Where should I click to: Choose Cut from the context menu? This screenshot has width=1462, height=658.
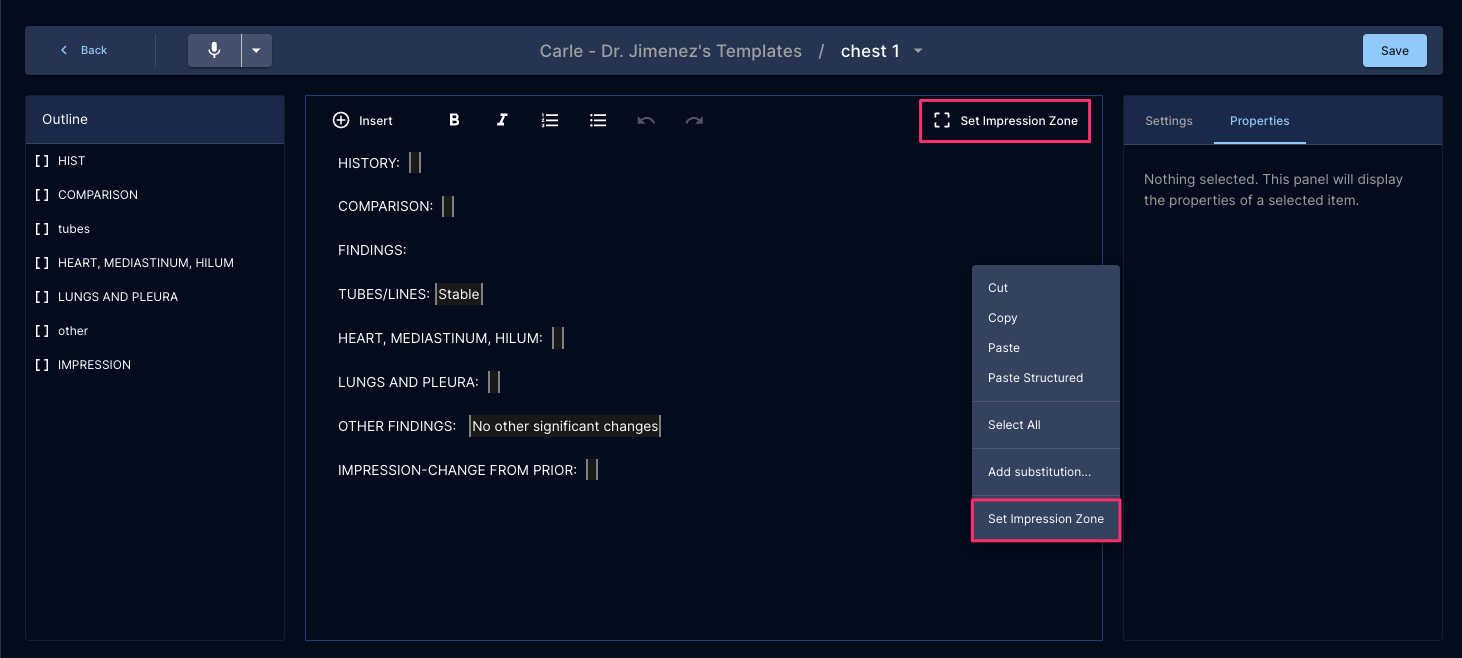(x=1045, y=288)
